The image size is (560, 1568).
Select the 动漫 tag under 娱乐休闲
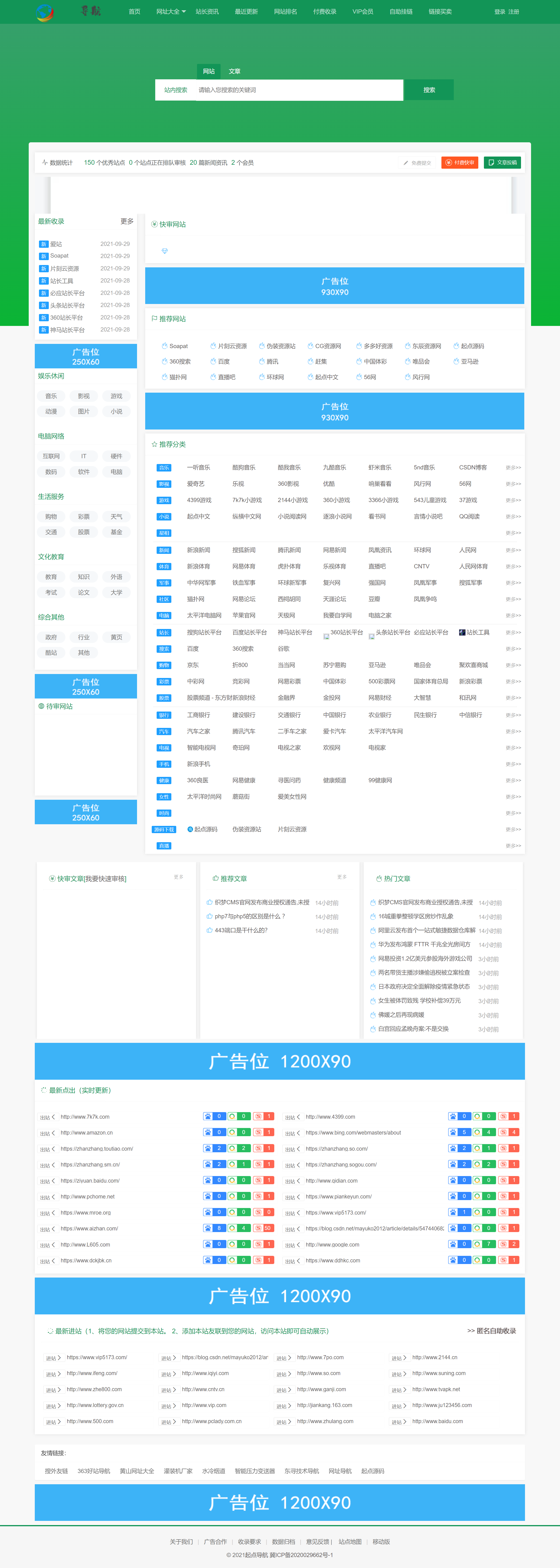(51, 412)
